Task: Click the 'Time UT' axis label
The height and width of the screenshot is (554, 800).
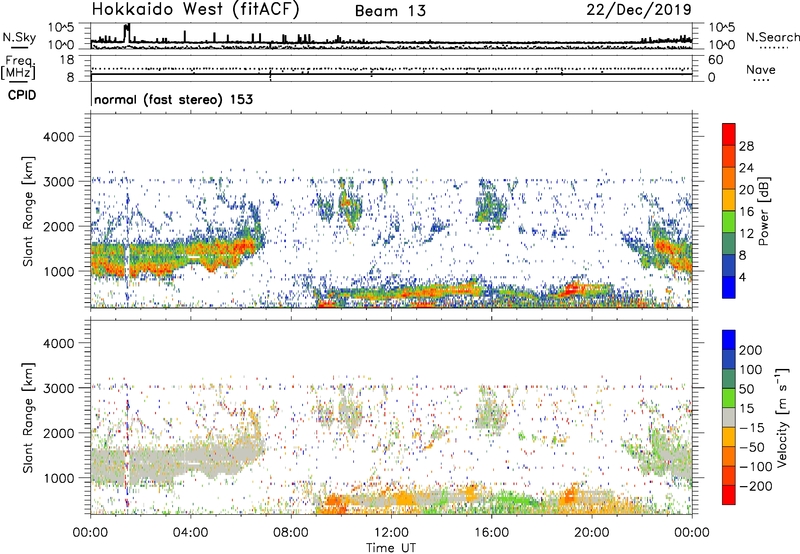Action: 391,548
